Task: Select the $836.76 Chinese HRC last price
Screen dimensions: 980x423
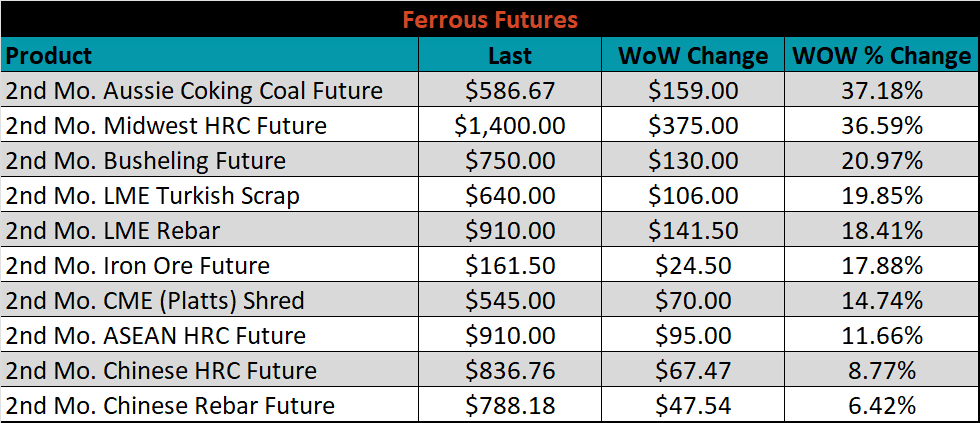Action: click(511, 370)
